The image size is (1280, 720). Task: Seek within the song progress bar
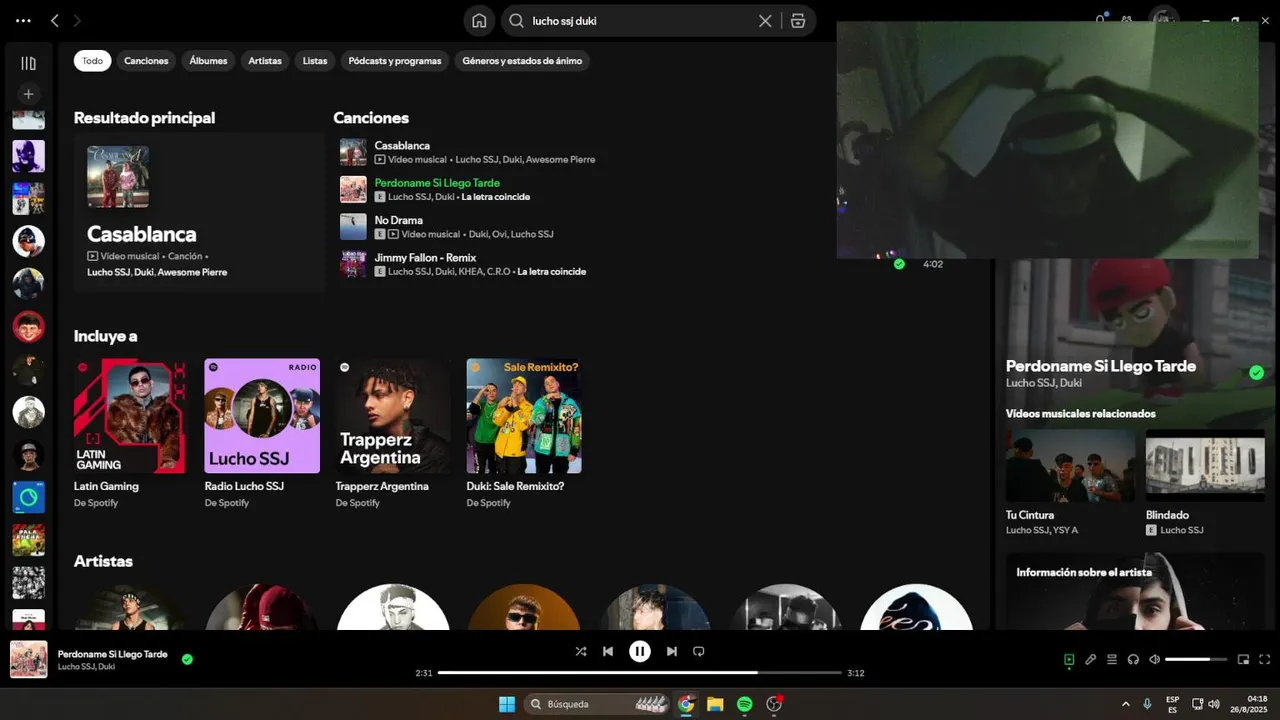click(x=640, y=673)
